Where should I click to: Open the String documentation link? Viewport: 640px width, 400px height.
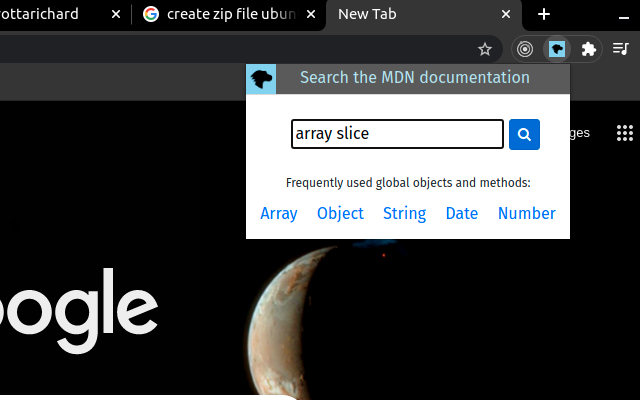pos(404,213)
